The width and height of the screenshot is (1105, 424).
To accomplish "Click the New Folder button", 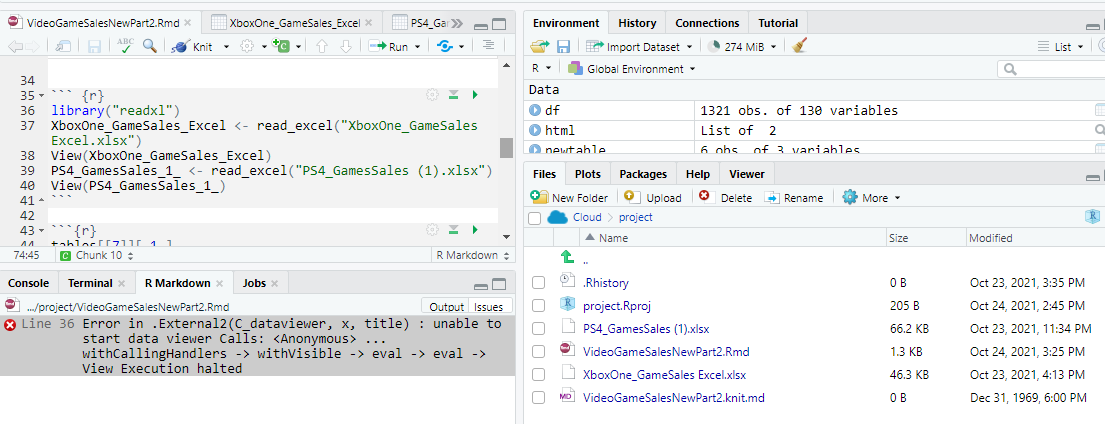I will (570, 197).
